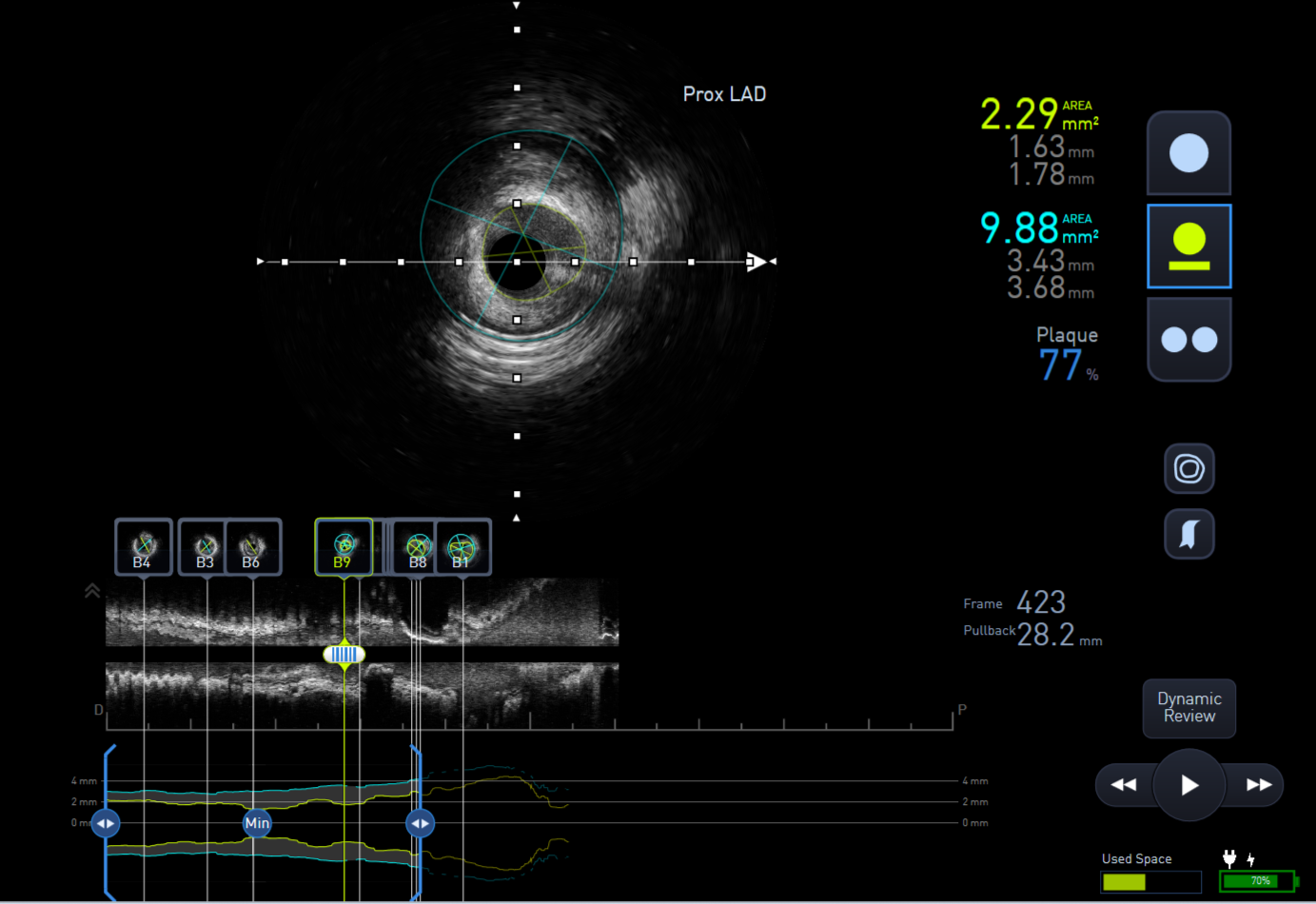
Task: Click the silhouette profile icon
Action: [1188, 534]
